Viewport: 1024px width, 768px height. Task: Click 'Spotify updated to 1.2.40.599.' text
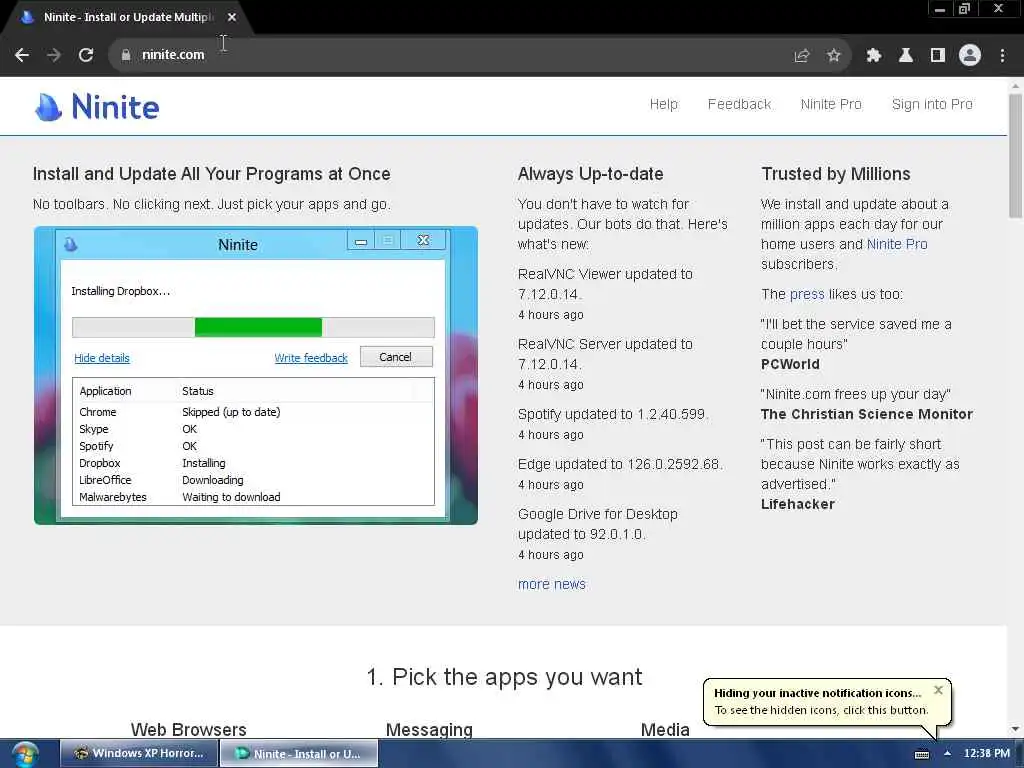613,415
